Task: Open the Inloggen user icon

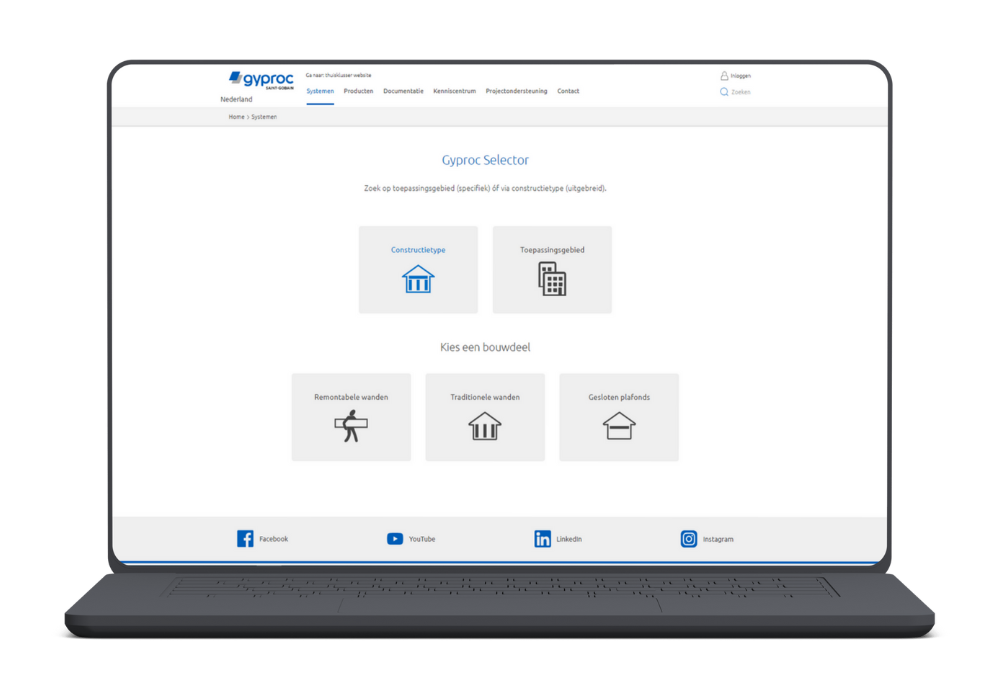Action: click(x=724, y=76)
